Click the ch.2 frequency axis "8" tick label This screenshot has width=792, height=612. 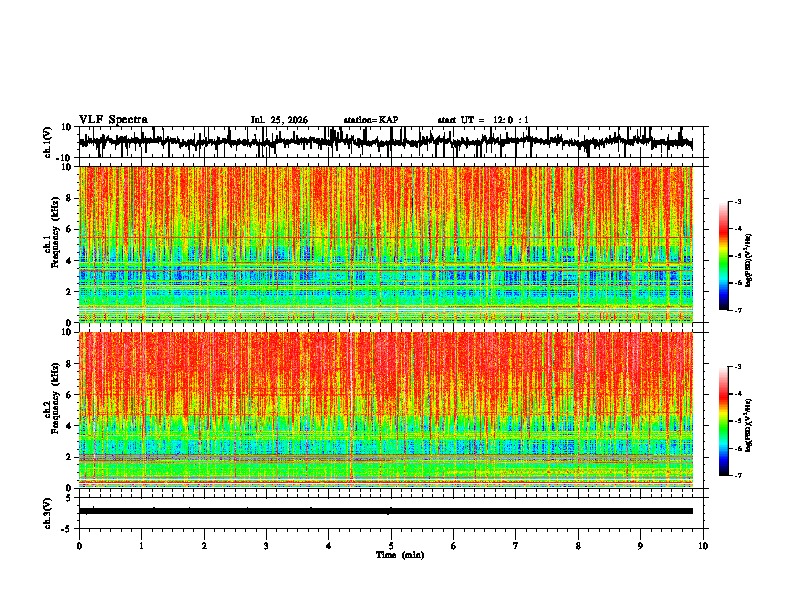(x=70, y=364)
